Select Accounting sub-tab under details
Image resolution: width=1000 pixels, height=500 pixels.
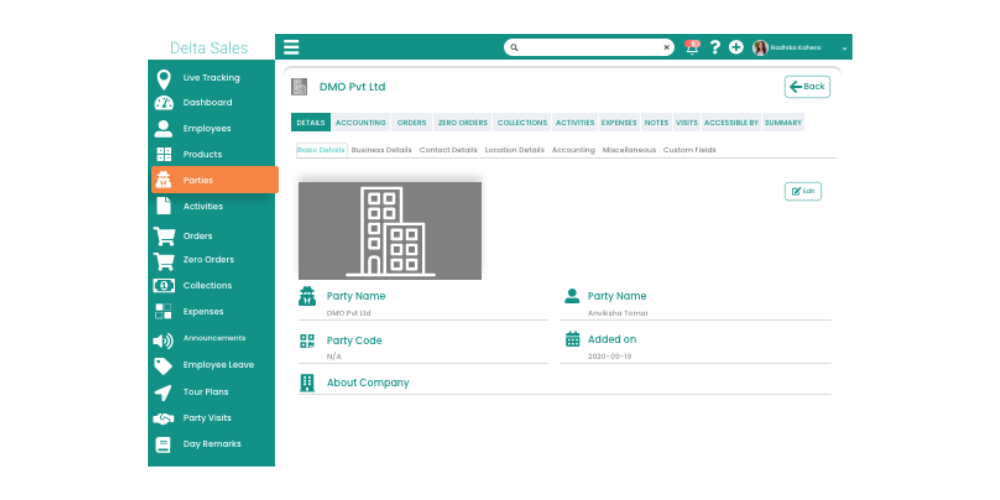[573, 150]
